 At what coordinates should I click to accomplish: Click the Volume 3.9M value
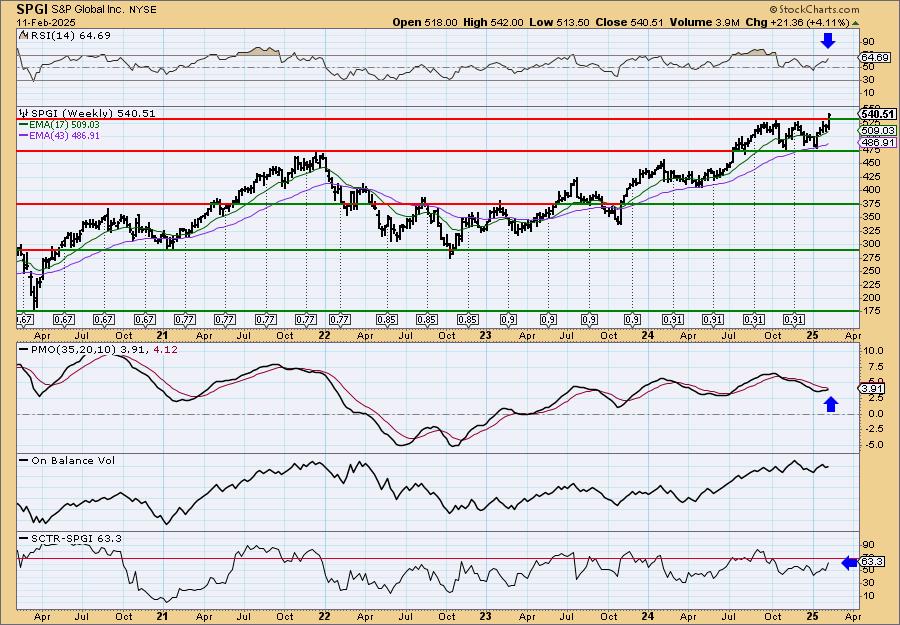pyautogui.click(x=704, y=22)
